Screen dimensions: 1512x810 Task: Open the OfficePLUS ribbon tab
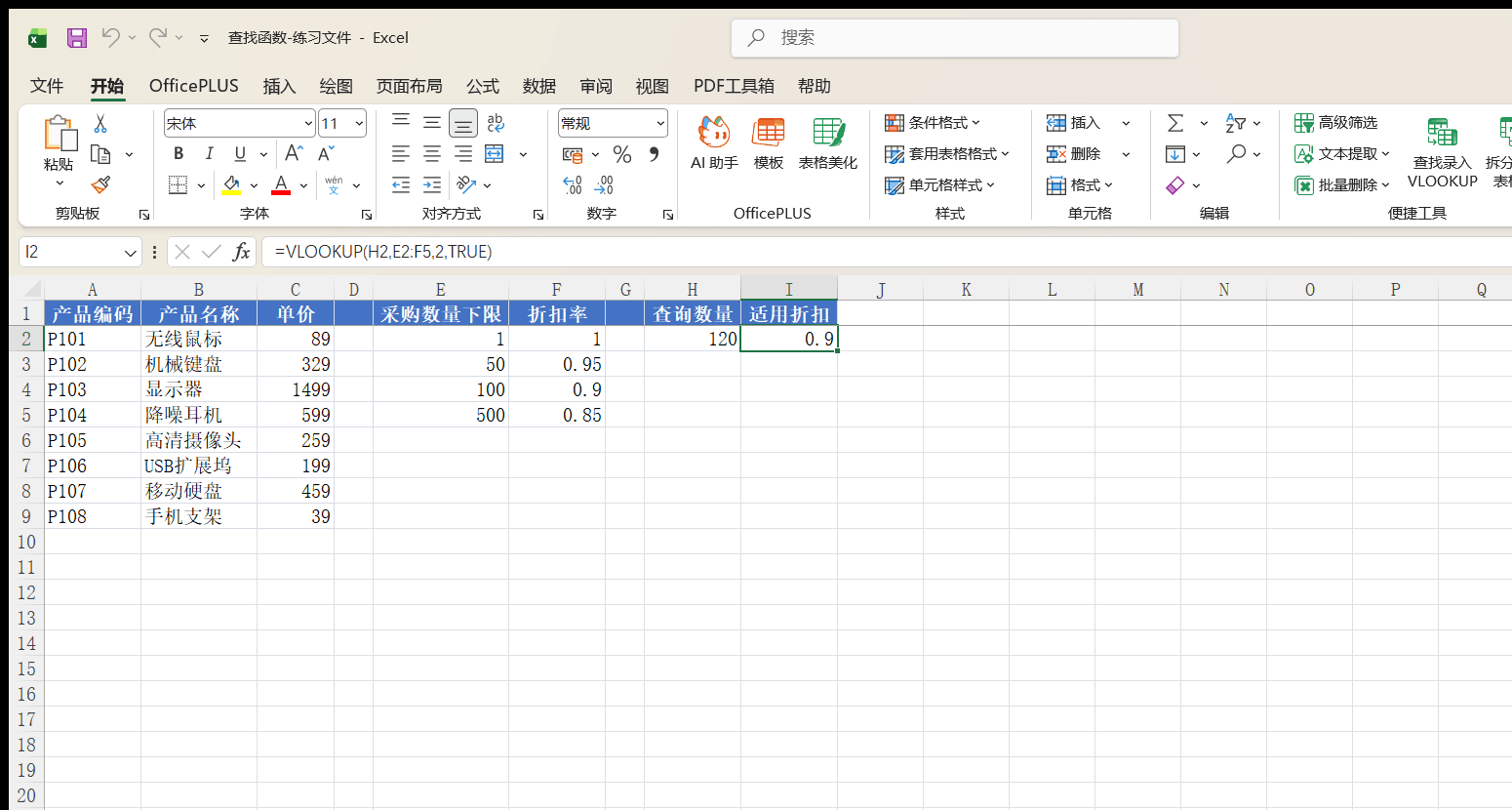pyautogui.click(x=194, y=86)
